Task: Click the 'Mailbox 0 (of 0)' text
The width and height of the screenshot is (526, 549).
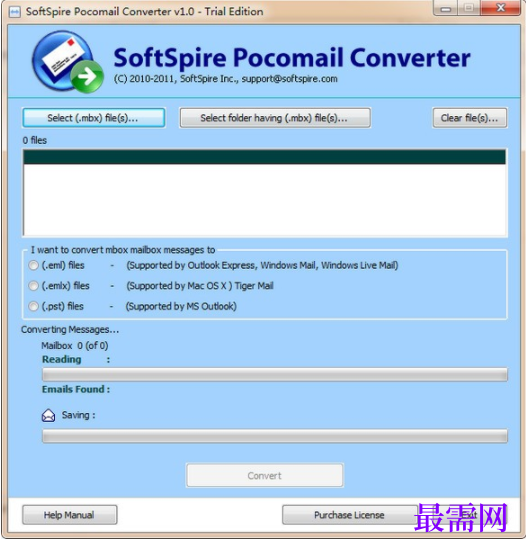Action: [x=75, y=346]
